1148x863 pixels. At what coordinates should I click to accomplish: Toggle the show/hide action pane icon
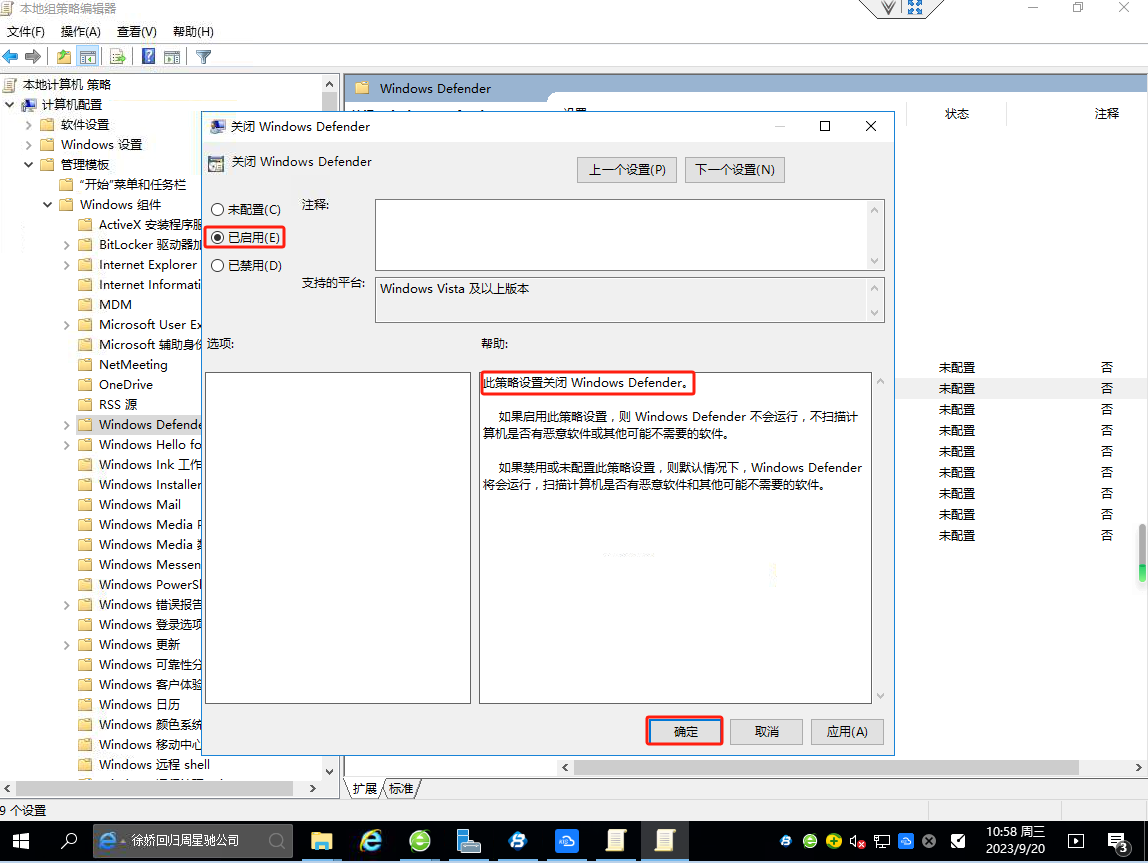(x=172, y=56)
